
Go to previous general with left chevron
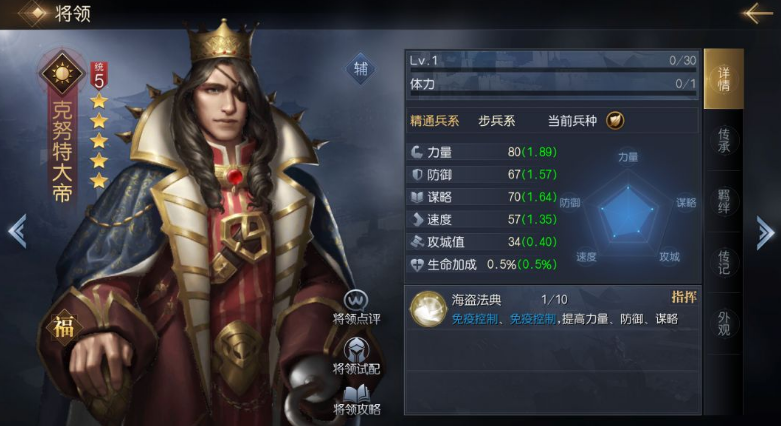[17, 231]
